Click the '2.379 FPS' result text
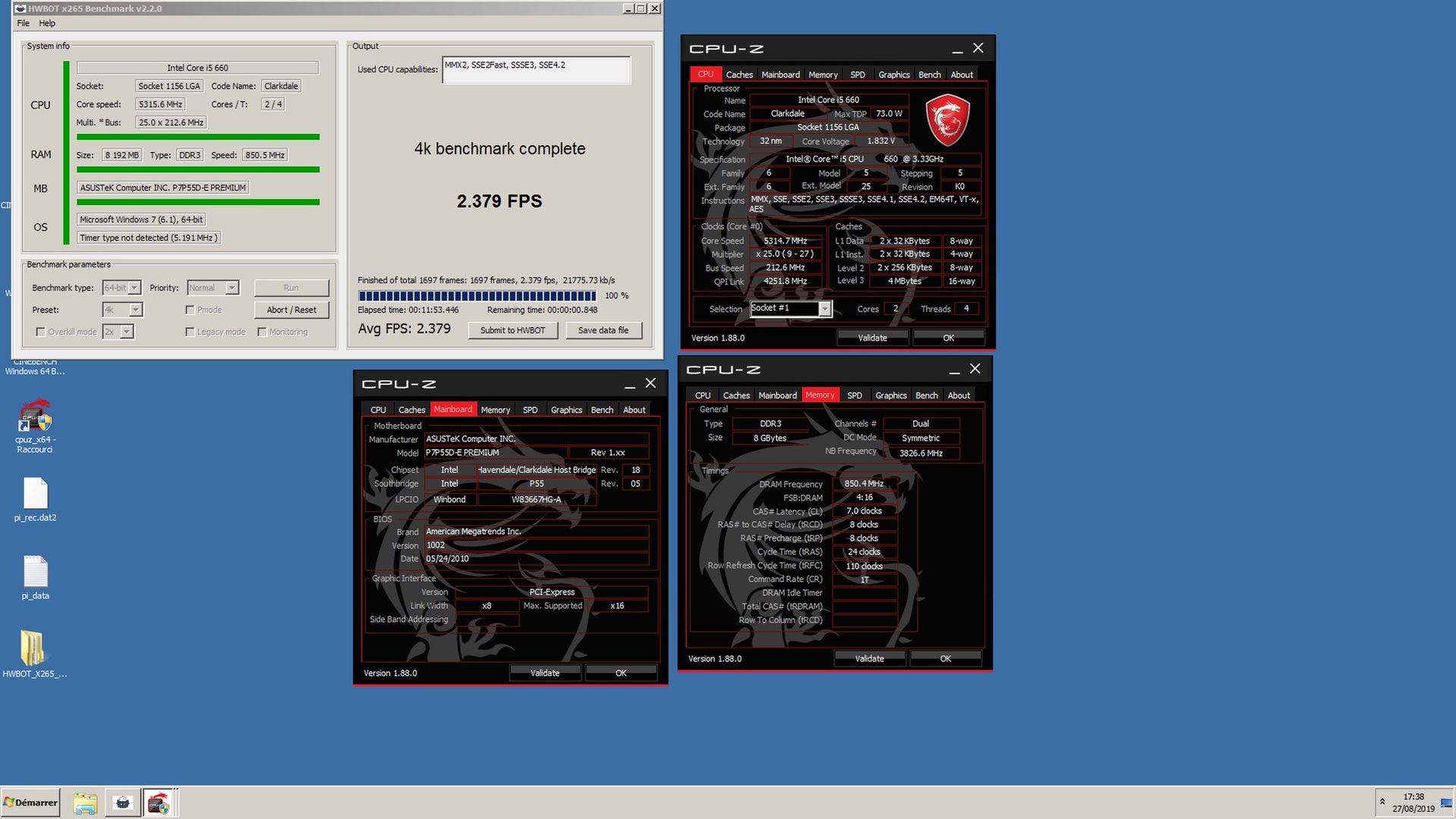This screenshot has width=1456, height=819. click(x=499, y=201)
